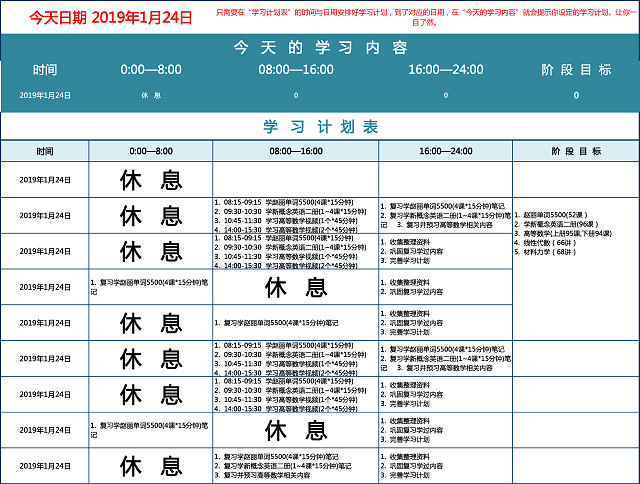Select the '08:00—16:00' column header of the plan table
Viewport: 640px width, 484px height.
296,151
